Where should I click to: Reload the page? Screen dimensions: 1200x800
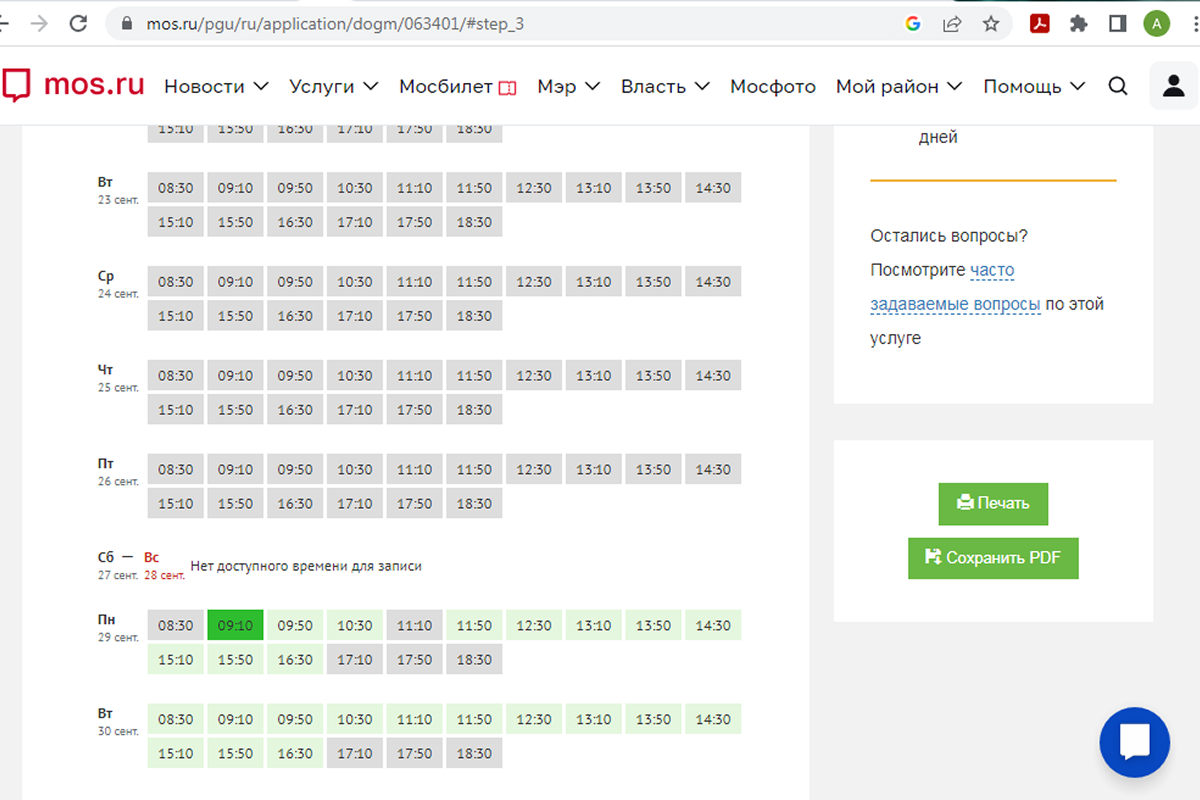(77, 24)
